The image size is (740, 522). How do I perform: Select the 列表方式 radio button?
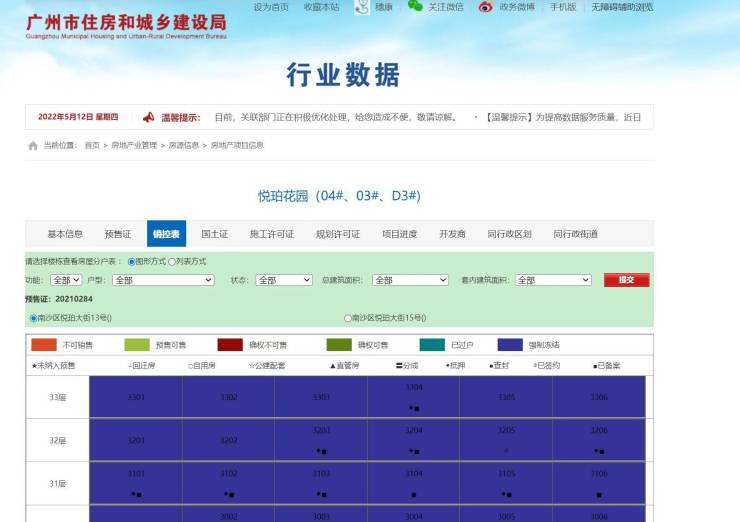171,262
